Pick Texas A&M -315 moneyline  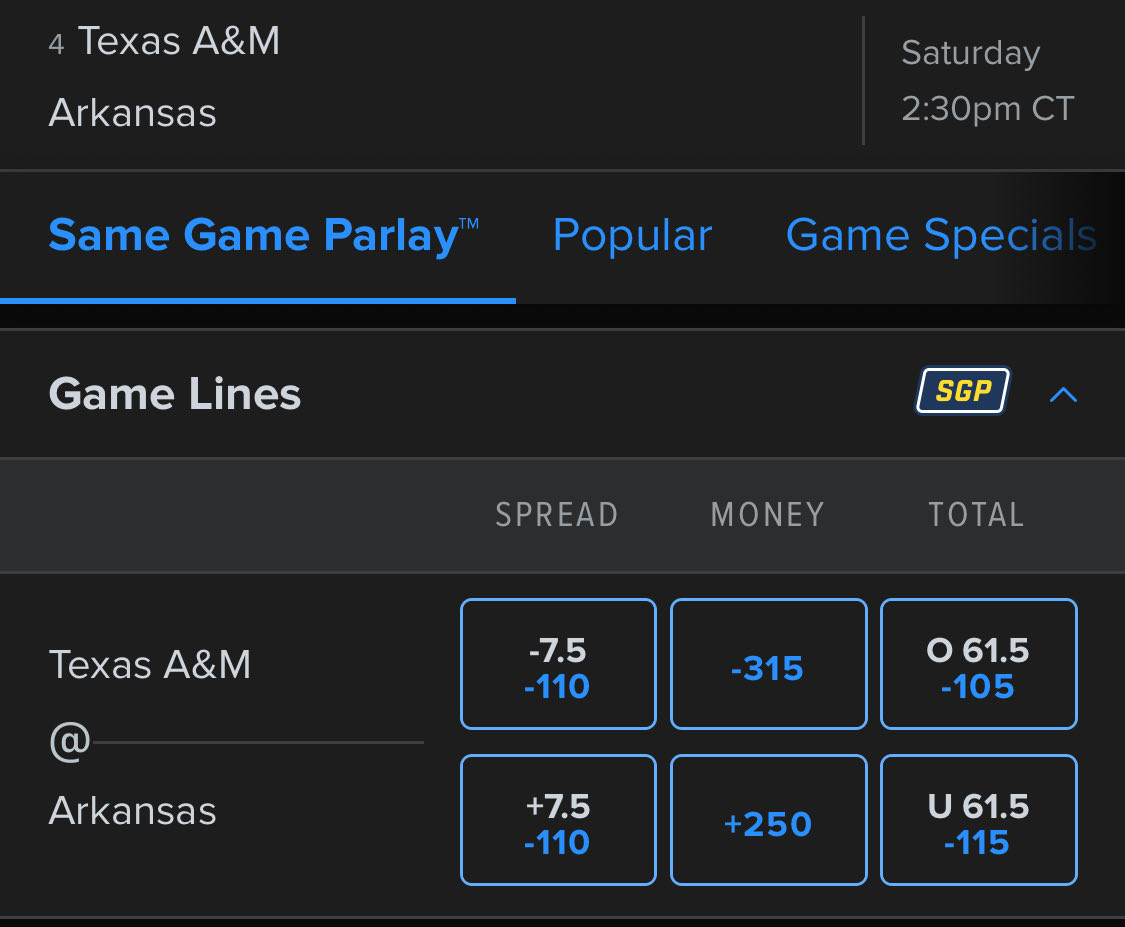coord(768,665)
